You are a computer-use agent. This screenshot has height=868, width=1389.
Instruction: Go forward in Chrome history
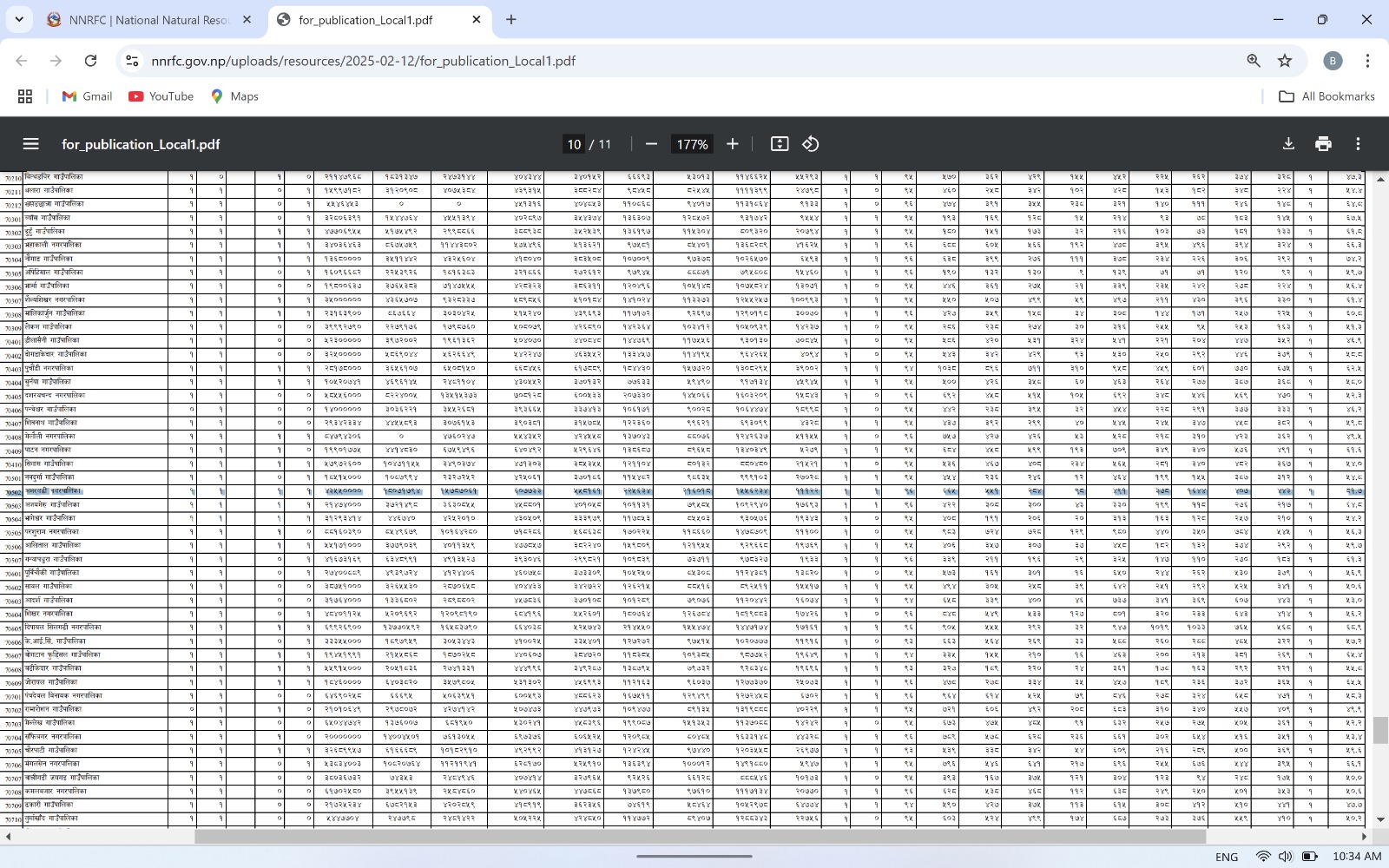click(56, 61)
